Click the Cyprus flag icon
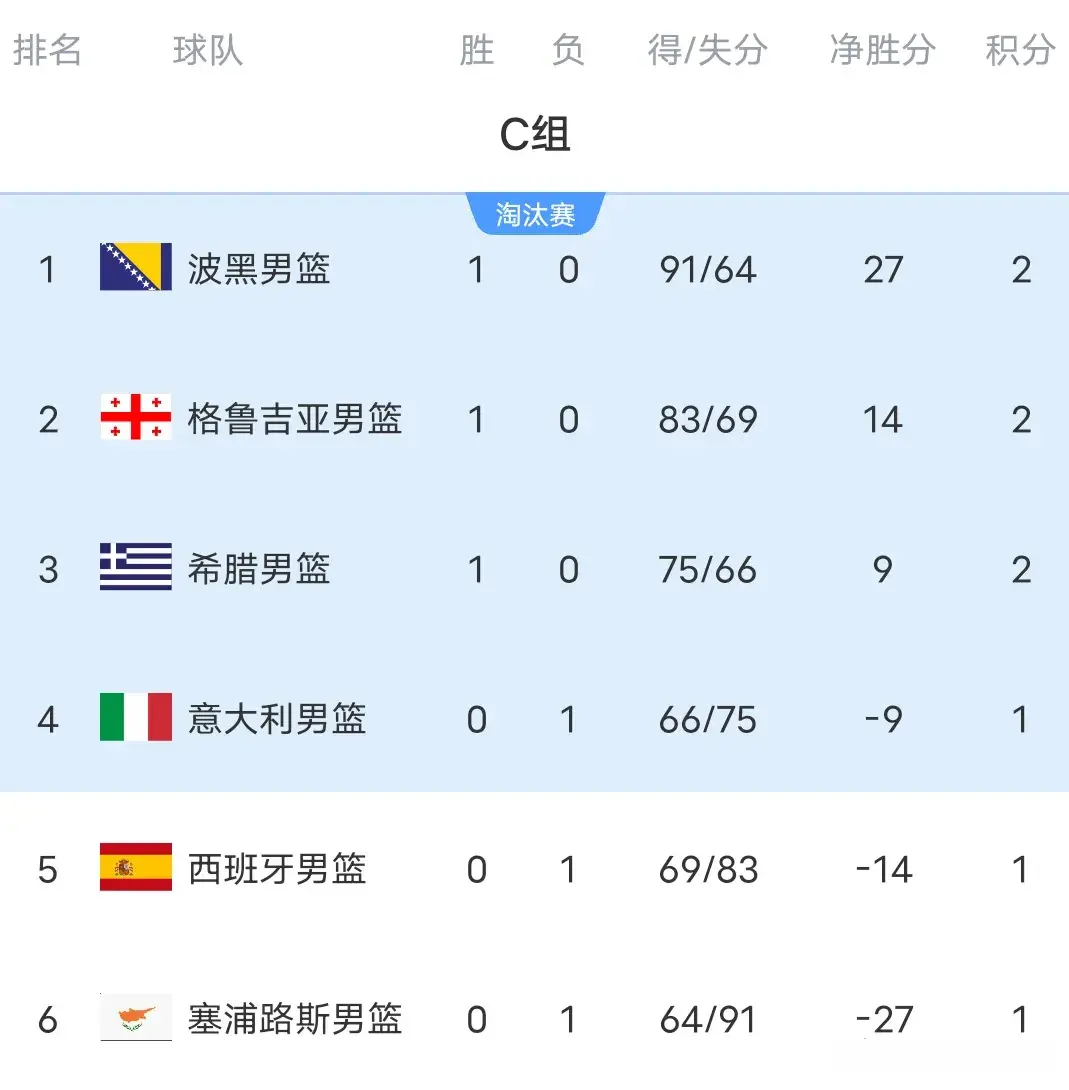Screen dimensions: 1069x1090 click(x=136, y=1018)
